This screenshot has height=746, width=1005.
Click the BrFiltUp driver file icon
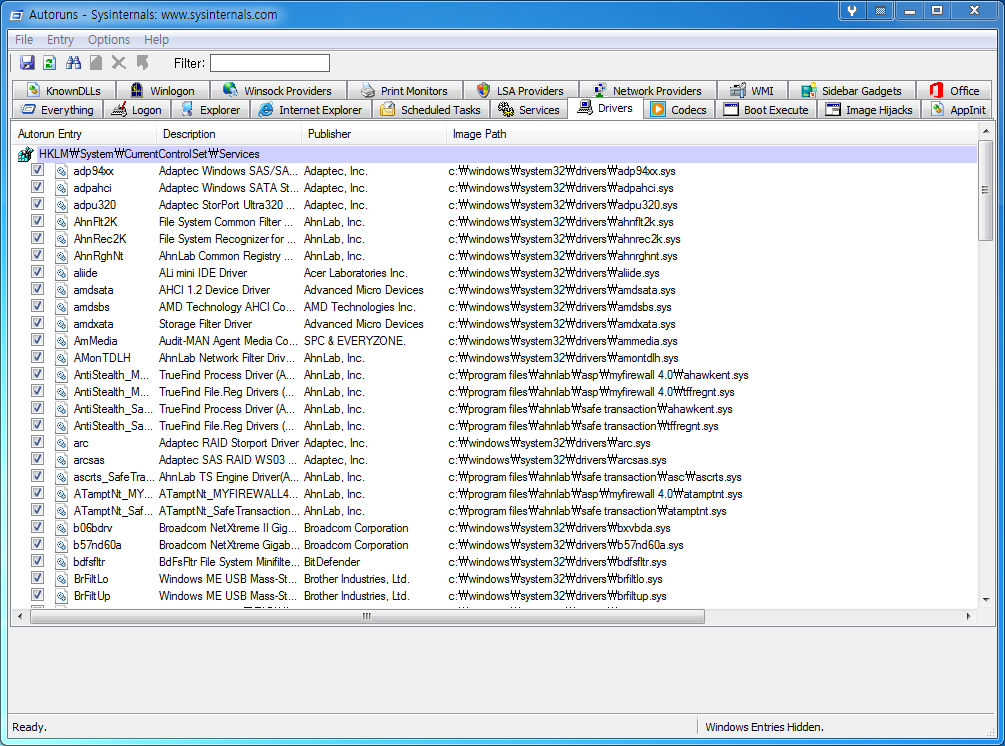(x=62, y=596)
